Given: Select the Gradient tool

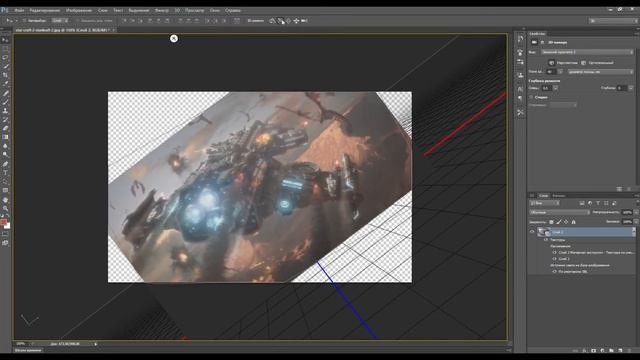Looking at the screenshot, I should point(5,137).
